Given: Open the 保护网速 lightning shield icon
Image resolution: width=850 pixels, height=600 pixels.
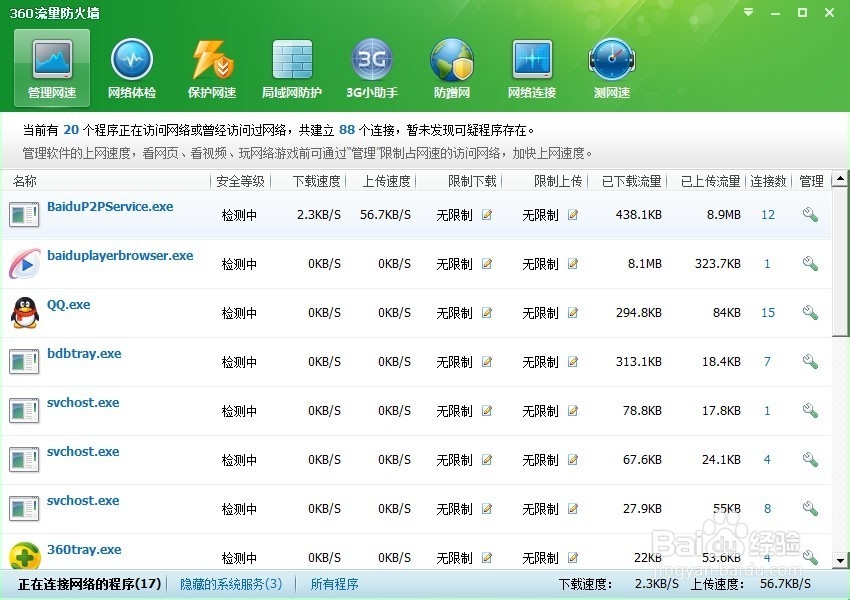Looking at the screenshot, I should click(x=212, y=68).
